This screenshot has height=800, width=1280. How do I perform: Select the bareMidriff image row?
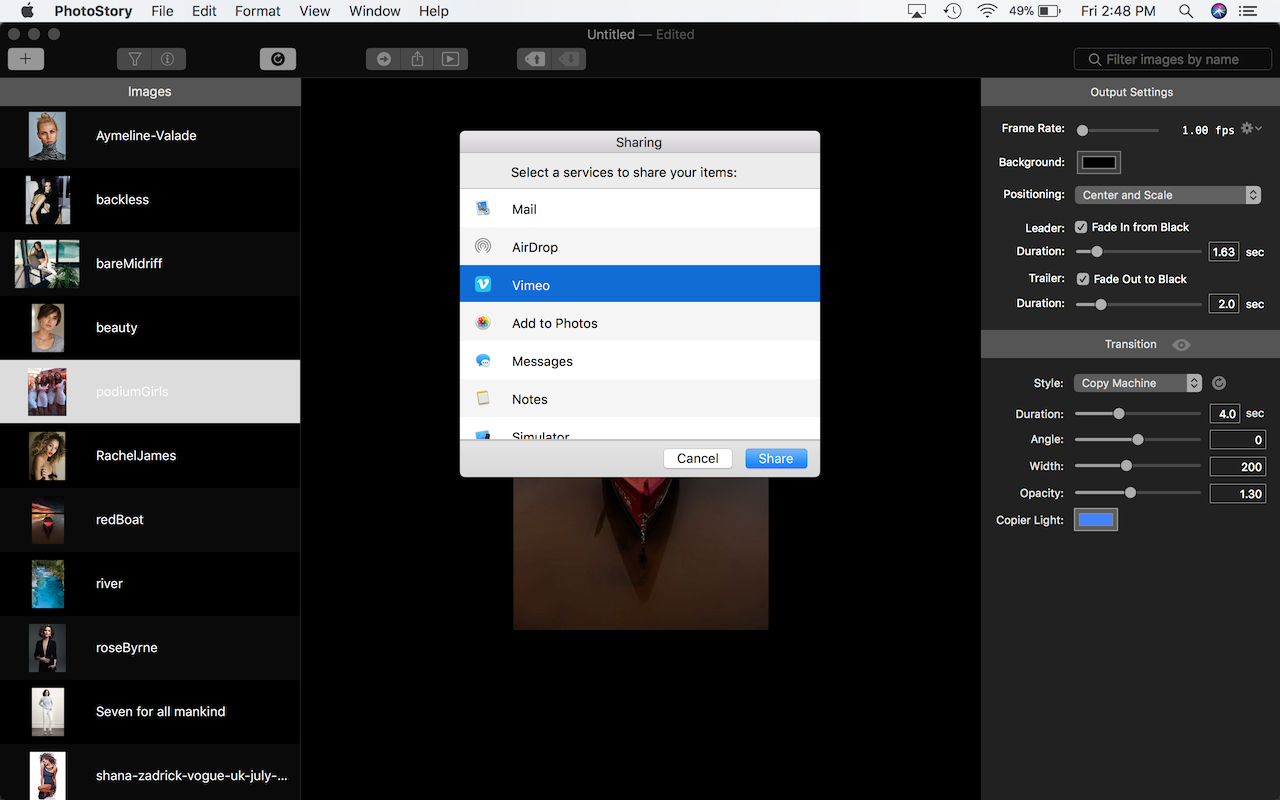point(150,264)
